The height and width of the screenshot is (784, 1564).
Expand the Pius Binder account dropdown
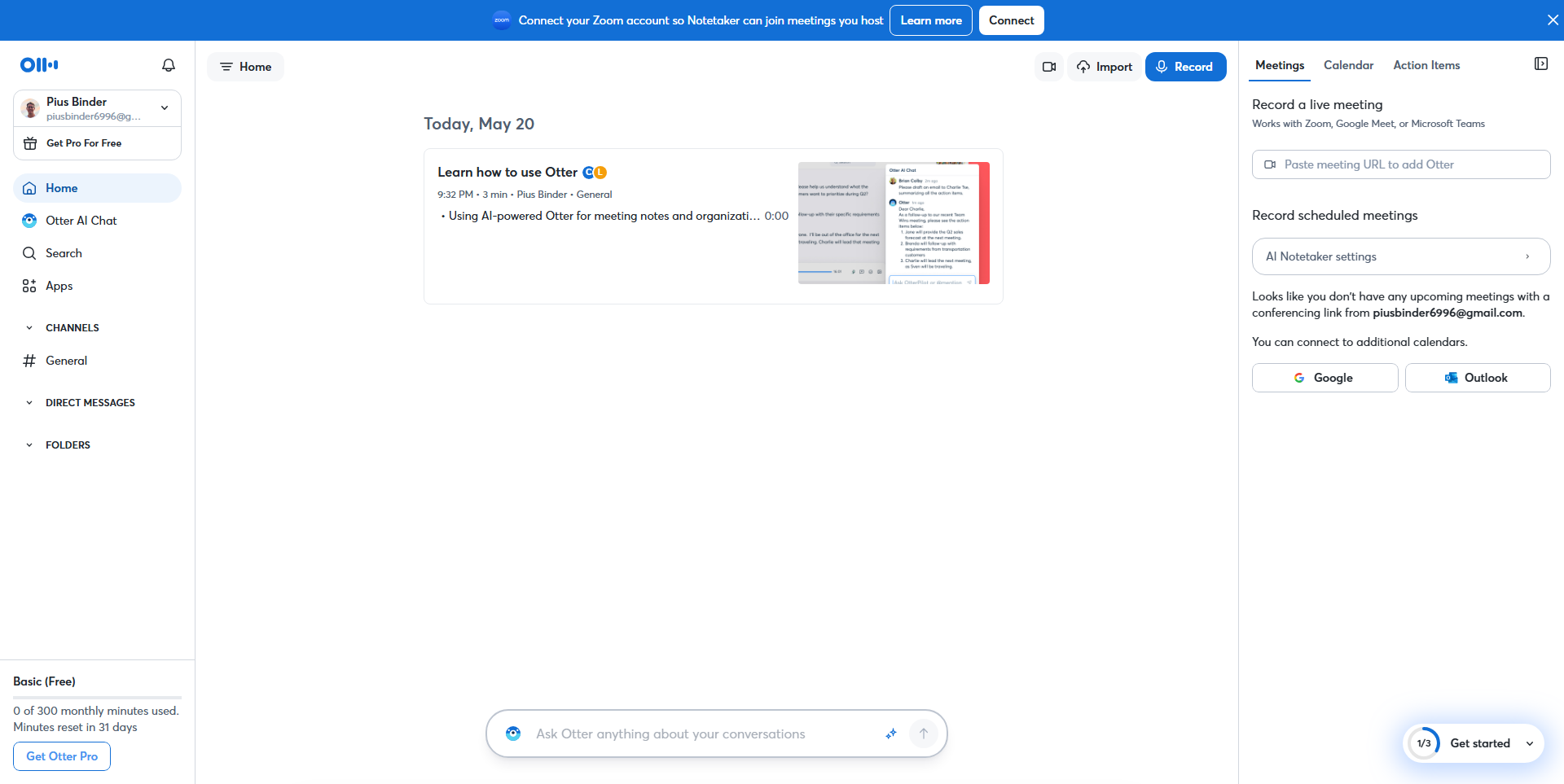click(x=165, y=108)
